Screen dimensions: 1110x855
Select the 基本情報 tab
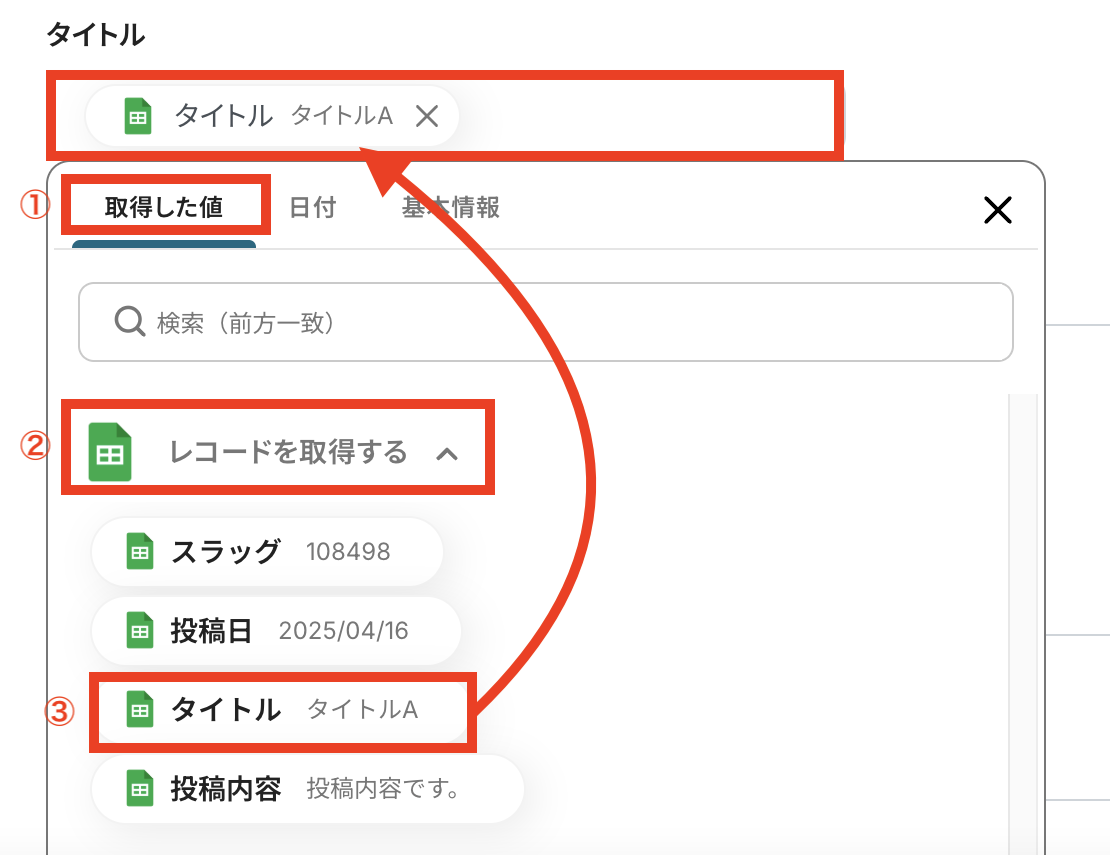(x=450, y=208)
